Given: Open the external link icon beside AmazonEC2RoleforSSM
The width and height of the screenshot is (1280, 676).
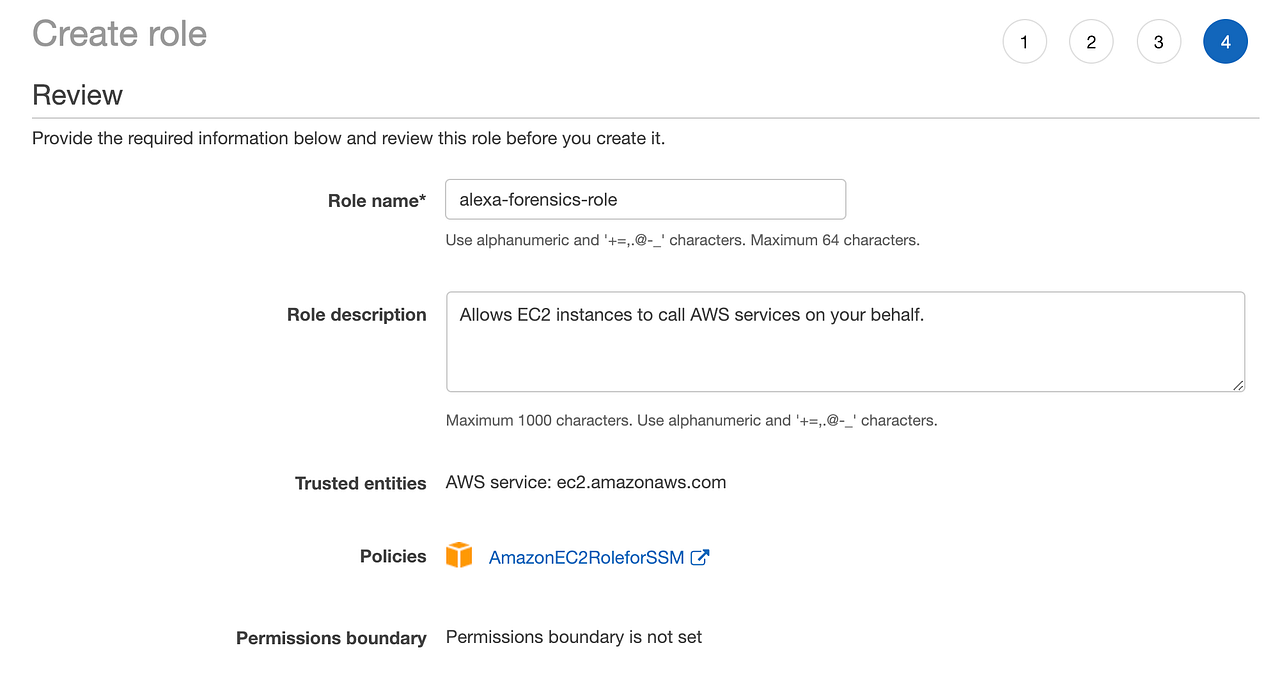Looking at the screenshot, I should pyautogui.click(x=700, y=557).
